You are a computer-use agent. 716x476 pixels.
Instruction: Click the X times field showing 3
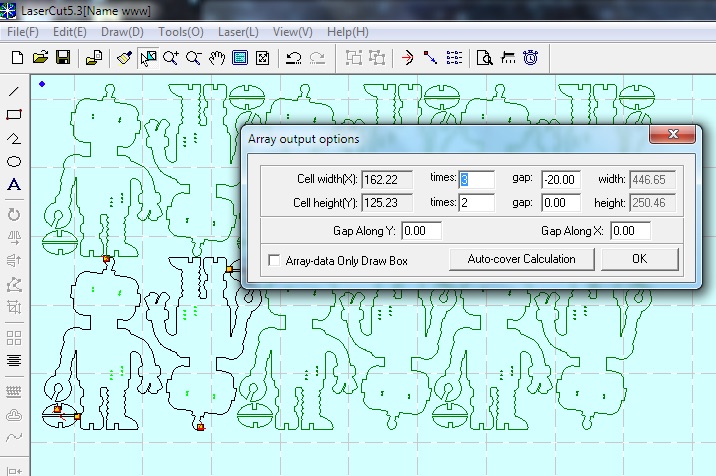pos(476,180)
